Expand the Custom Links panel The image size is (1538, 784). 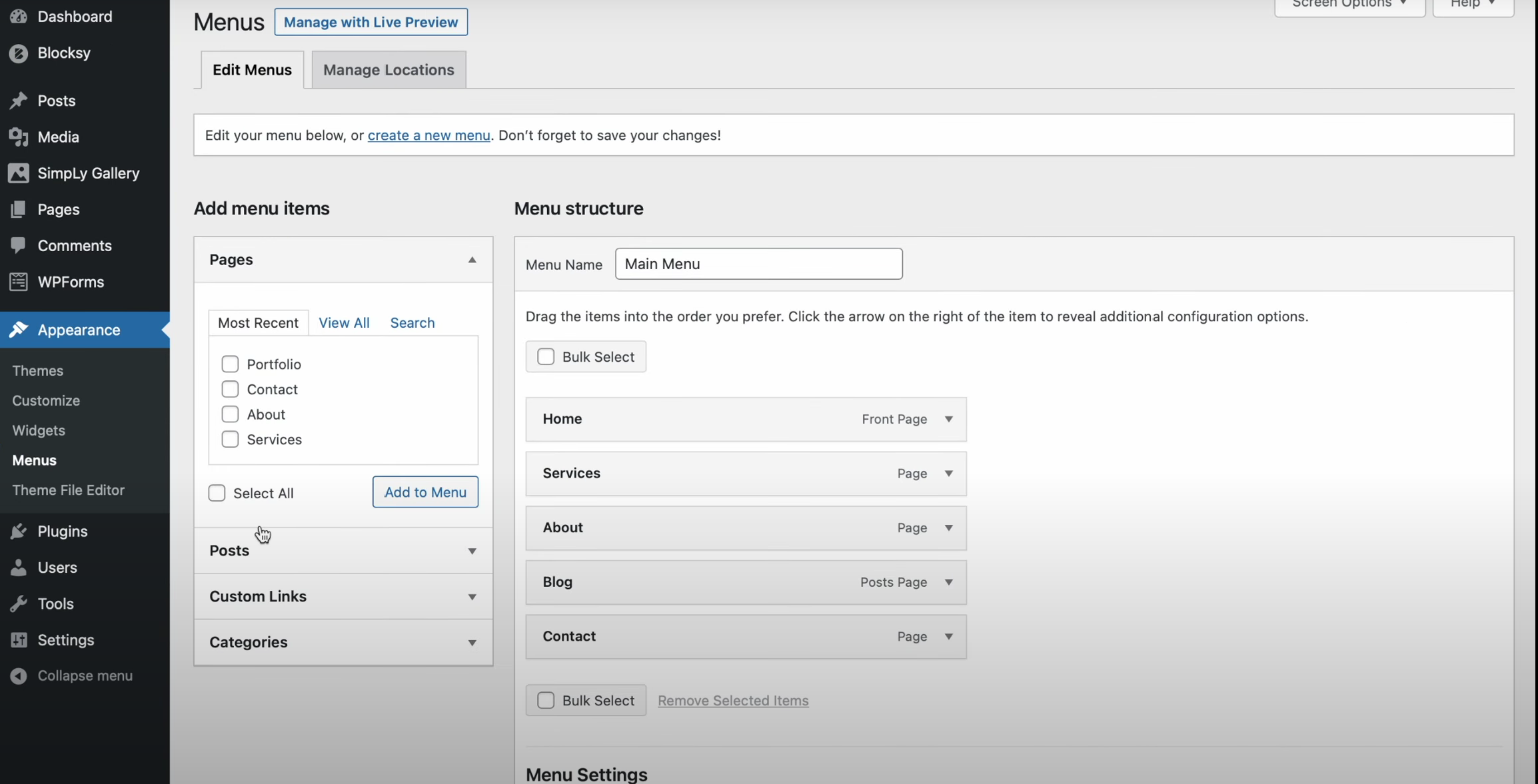[472, 597]
